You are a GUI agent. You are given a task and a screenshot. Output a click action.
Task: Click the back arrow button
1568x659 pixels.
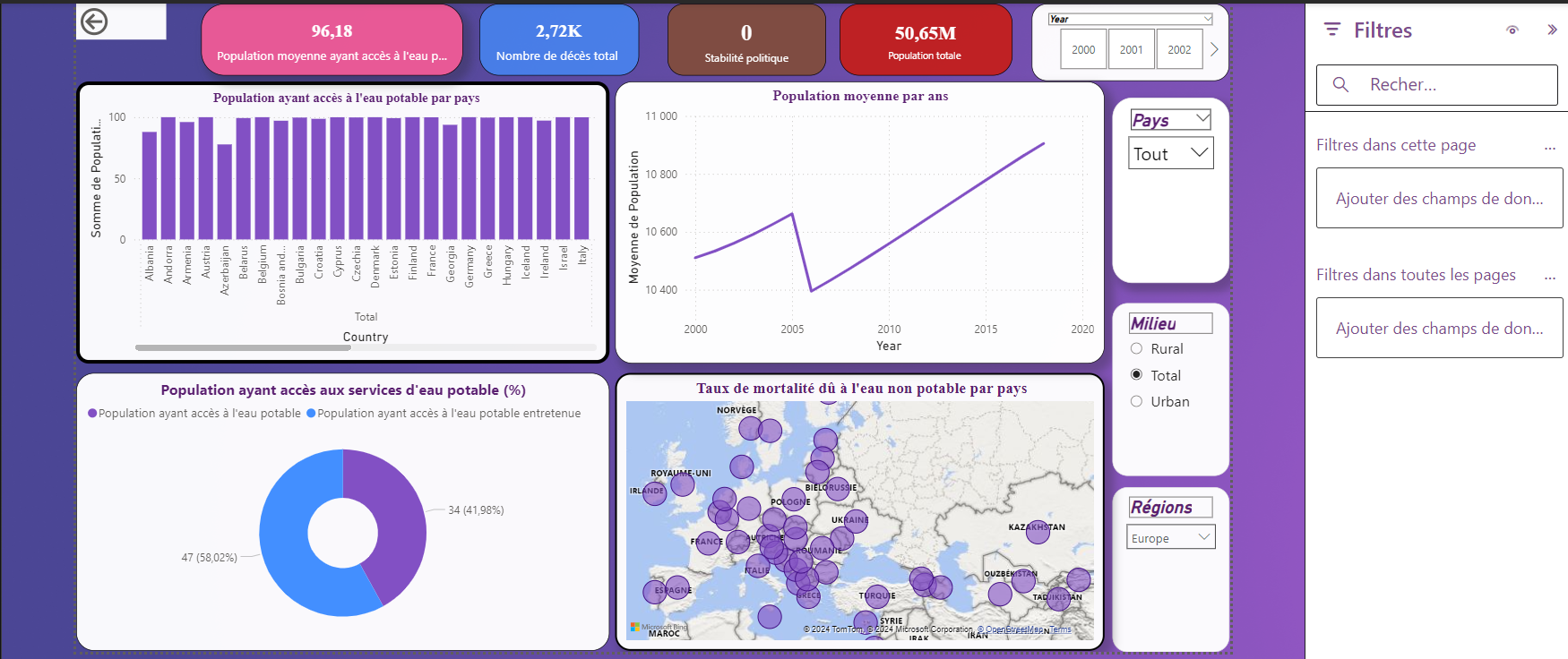tap(94, 21)
